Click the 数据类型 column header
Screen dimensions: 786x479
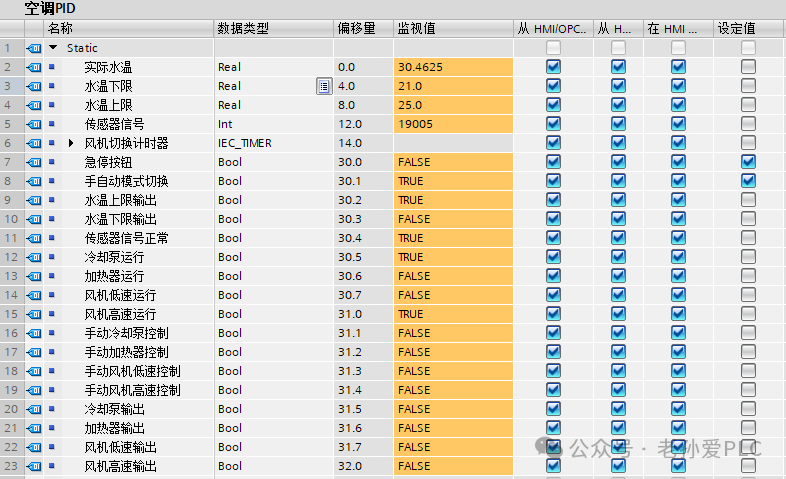(274, 29)
